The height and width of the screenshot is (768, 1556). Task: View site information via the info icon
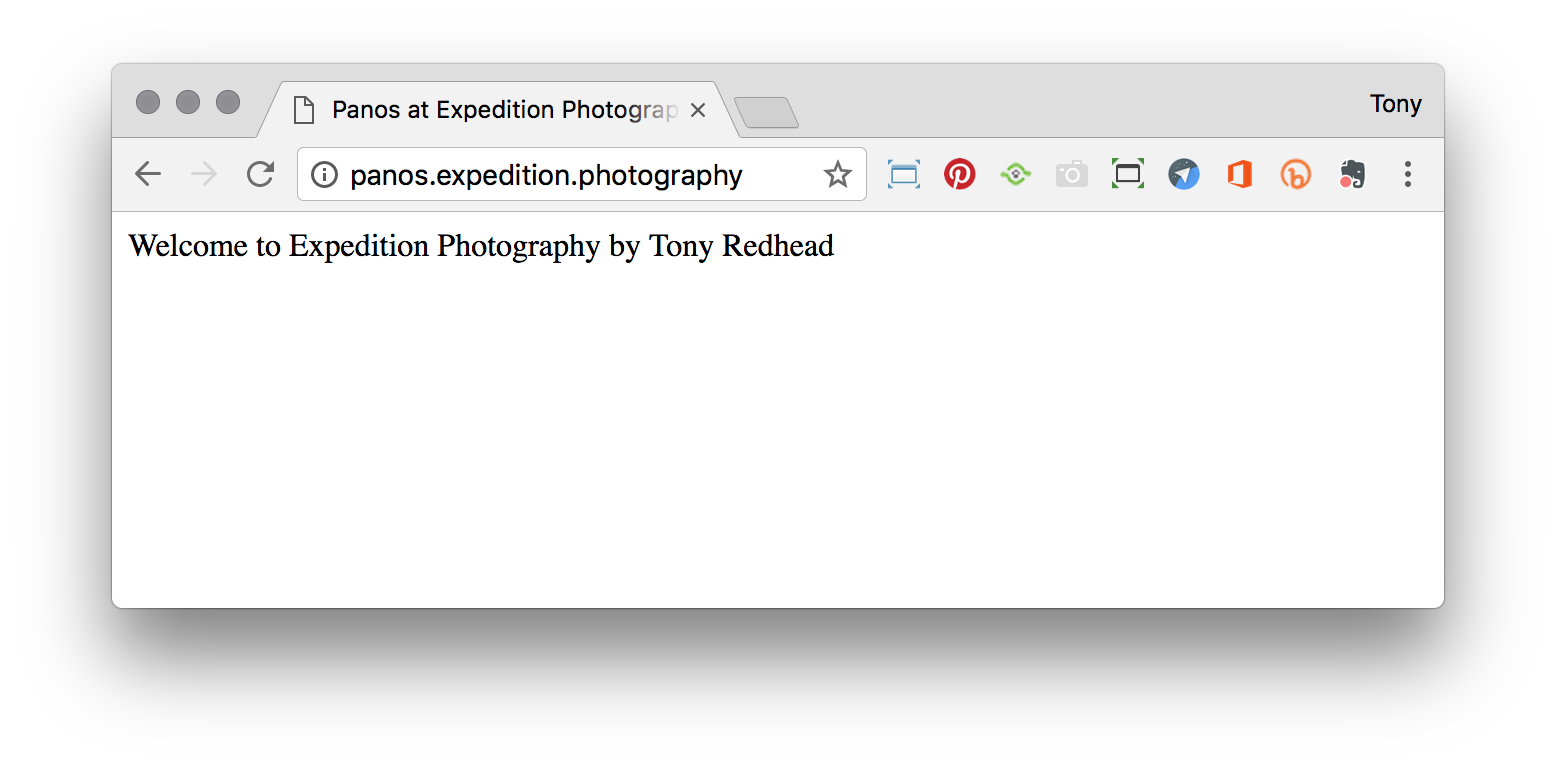point(324,175)
